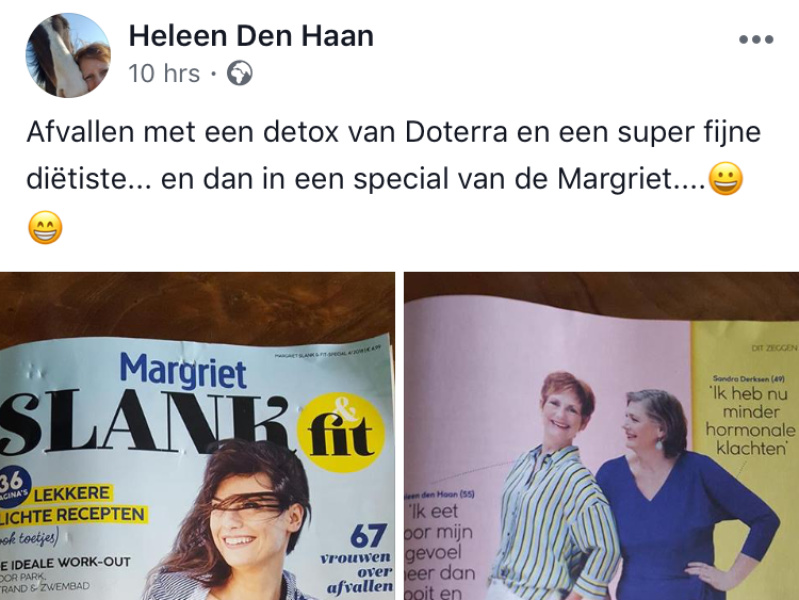Click the post text starting 'Afvallen met een detox'
Viewport: 799px width, 600px height.
pos(393,155)
